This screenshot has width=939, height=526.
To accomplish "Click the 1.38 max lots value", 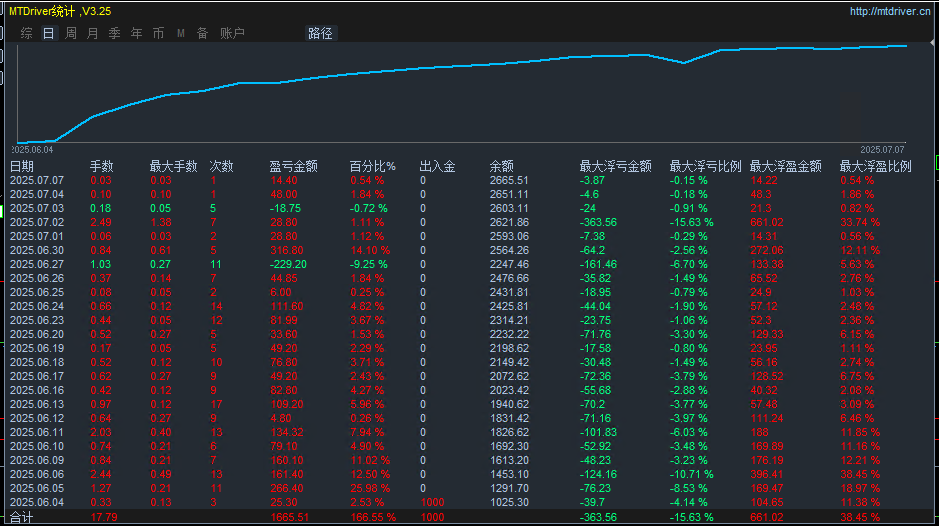I will point(160,222).
